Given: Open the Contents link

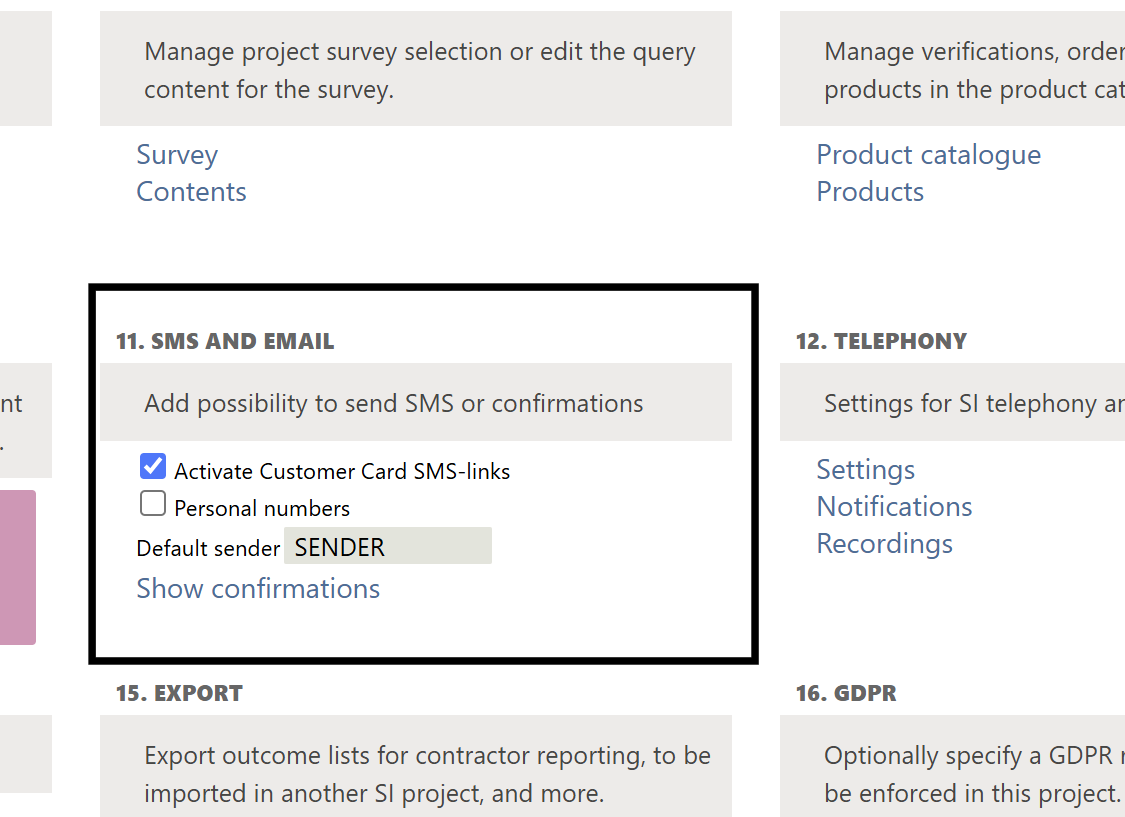Looking at the screenshot, I should (x=191, y=192).
